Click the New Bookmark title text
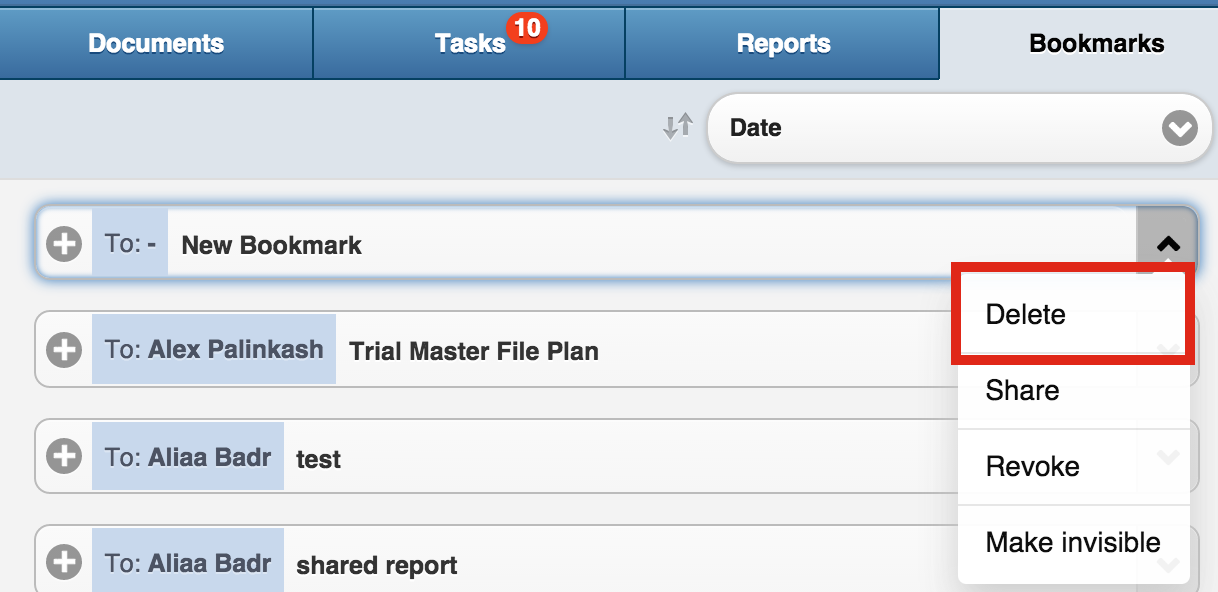Viewport: 1218px width, 592px height. [x=272, y=245]
